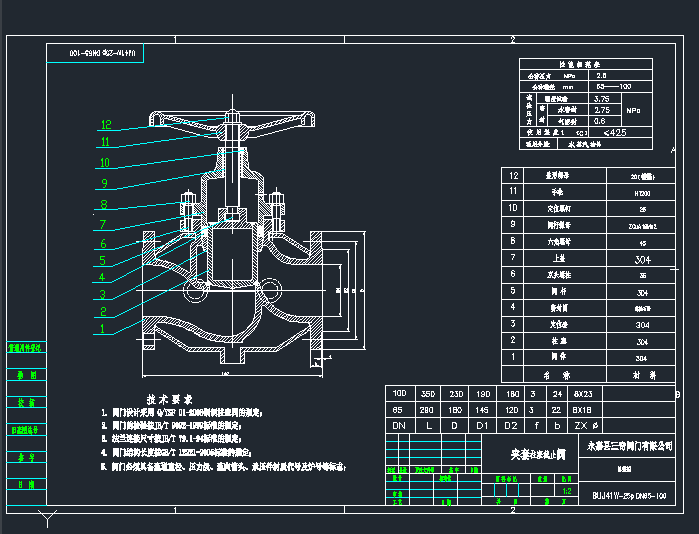The height and width of the screenshot is (534, 699).
Task: Click part callout number 9 label
Action: pos(104,183)
